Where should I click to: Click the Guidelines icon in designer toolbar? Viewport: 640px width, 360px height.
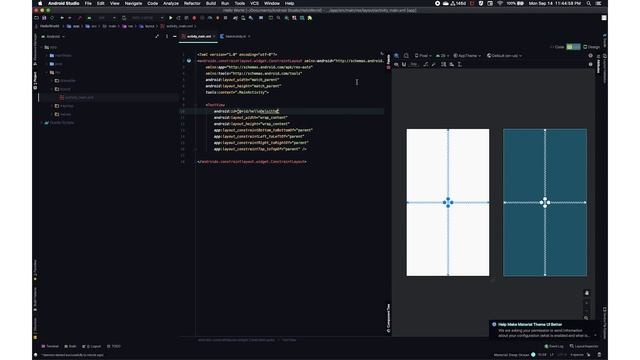point(460,64)
